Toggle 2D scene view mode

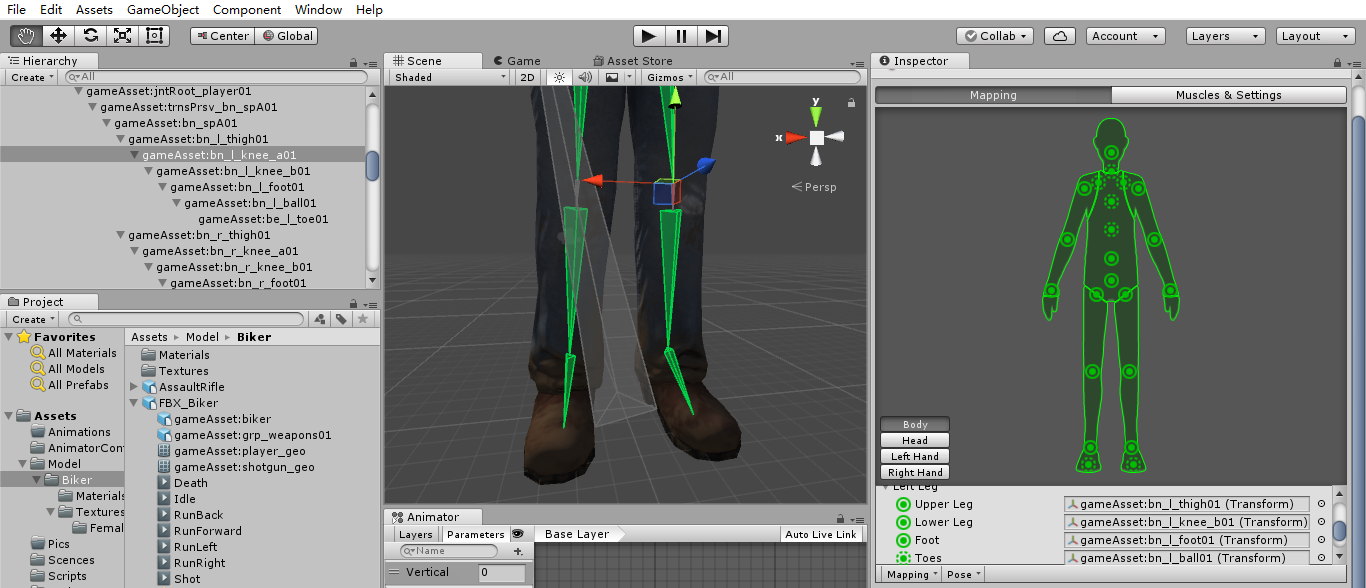click(528, 77)
